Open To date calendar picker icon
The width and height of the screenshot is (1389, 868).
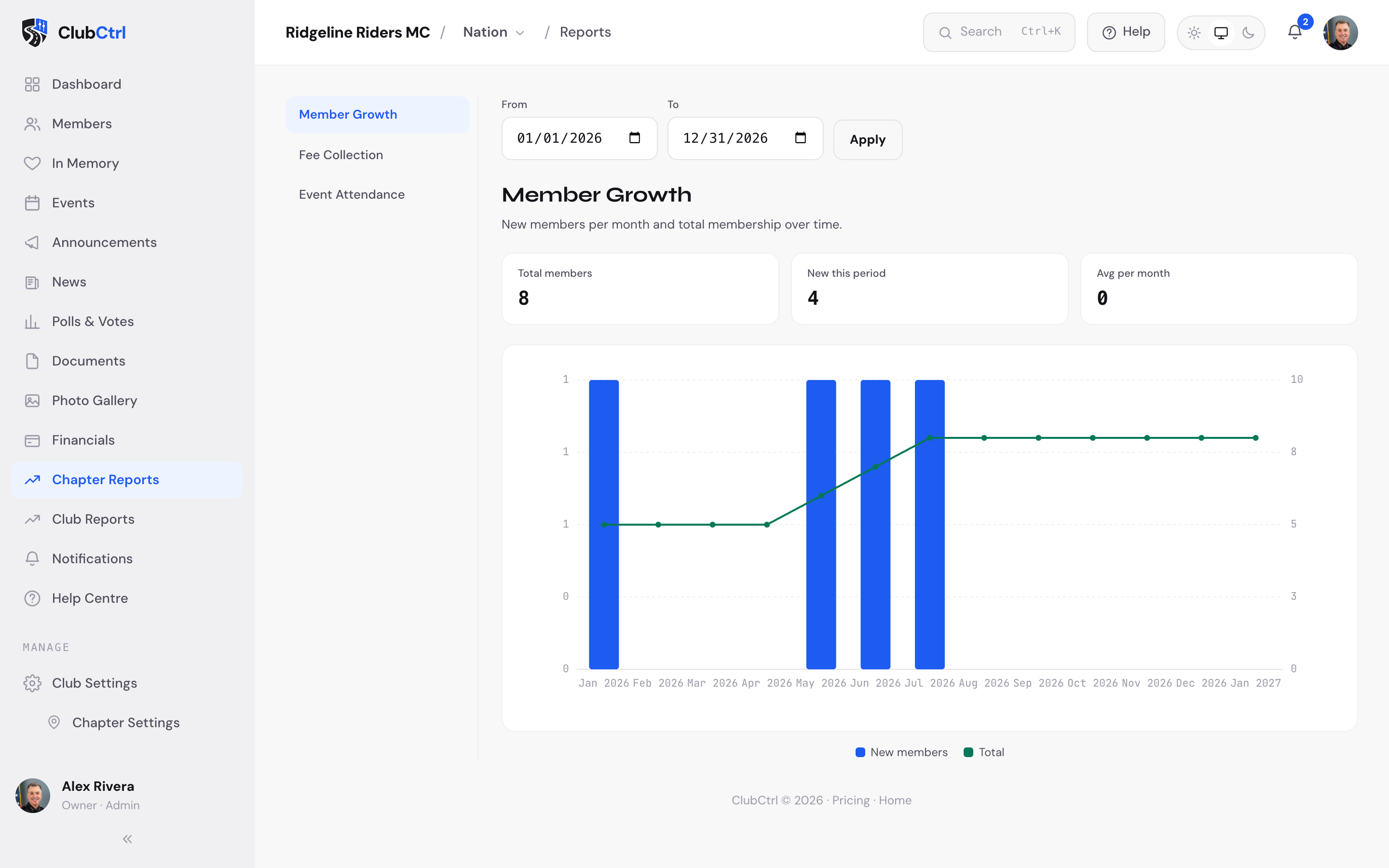pos(800,138)
